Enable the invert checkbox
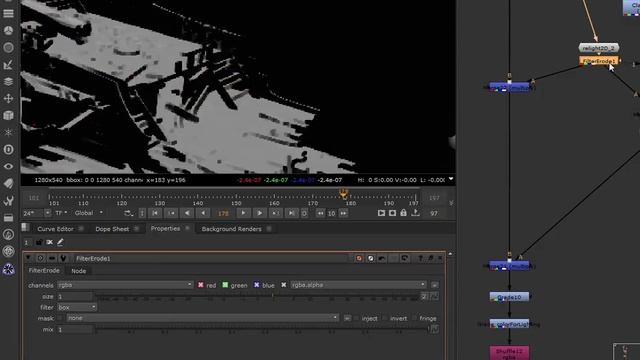640x360 pixels. click(384, 318)
